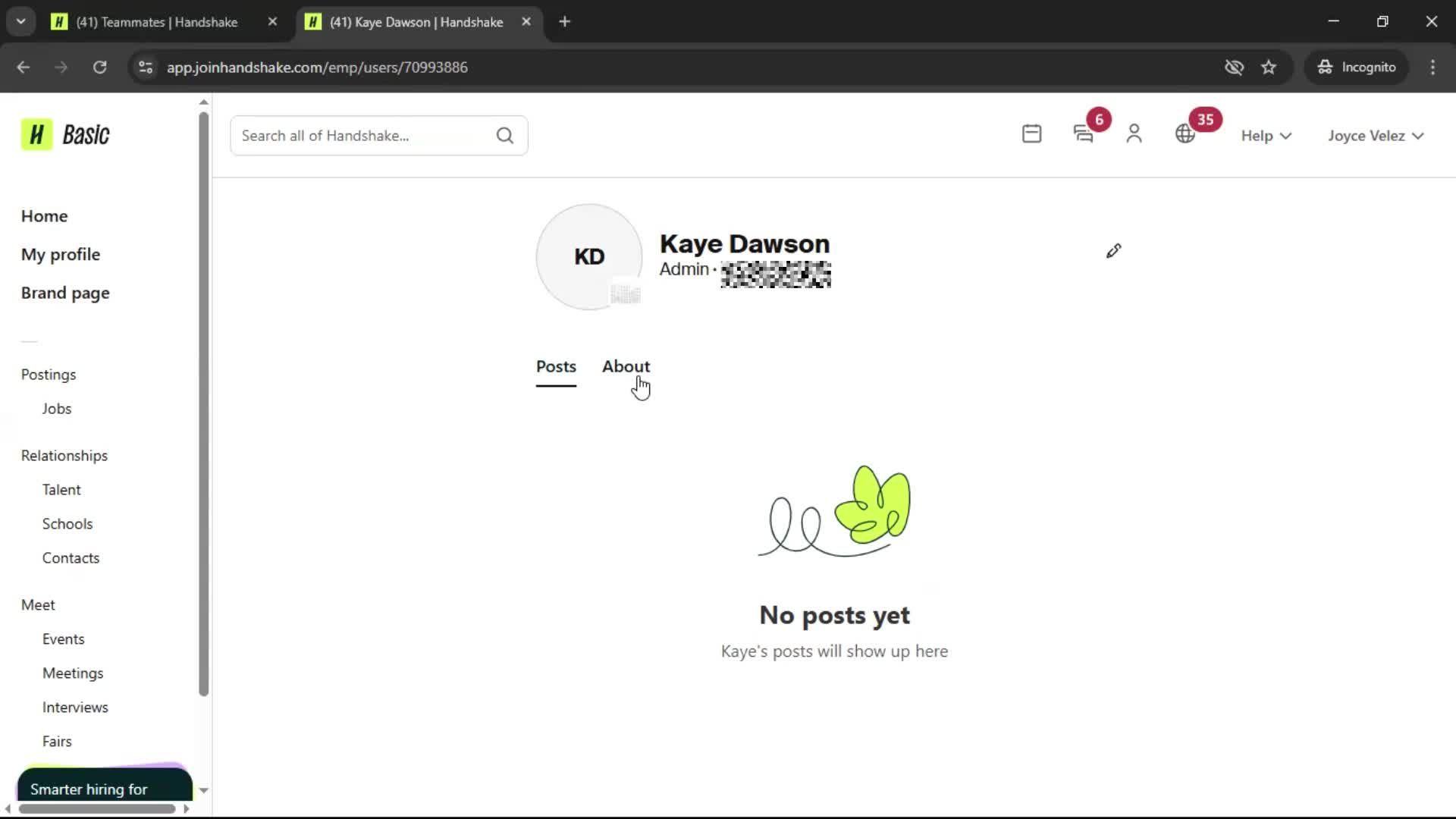Expand the Help dropdown
This screenshot has height=819, width=1456.
click(1266, 136)
